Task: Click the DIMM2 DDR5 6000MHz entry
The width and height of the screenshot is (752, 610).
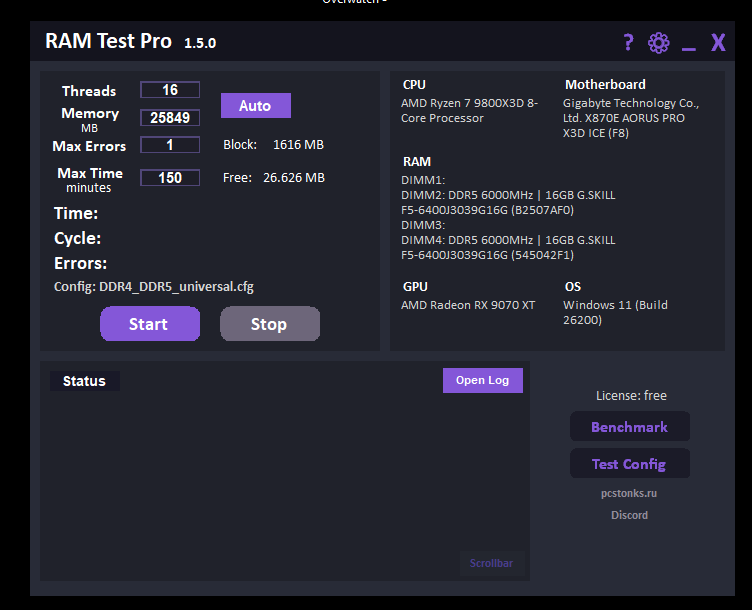Action: (508, 202)
